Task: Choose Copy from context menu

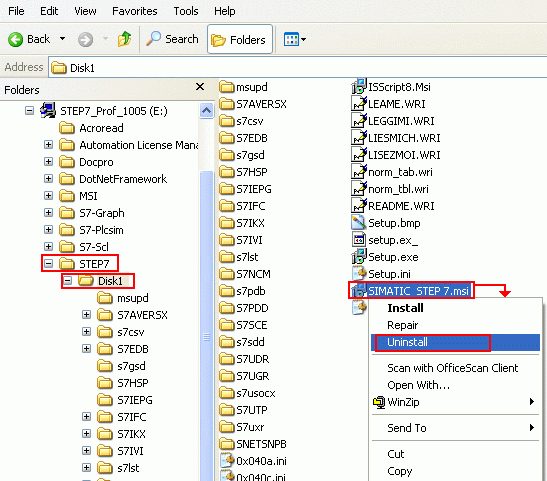Action: point(400,471)
